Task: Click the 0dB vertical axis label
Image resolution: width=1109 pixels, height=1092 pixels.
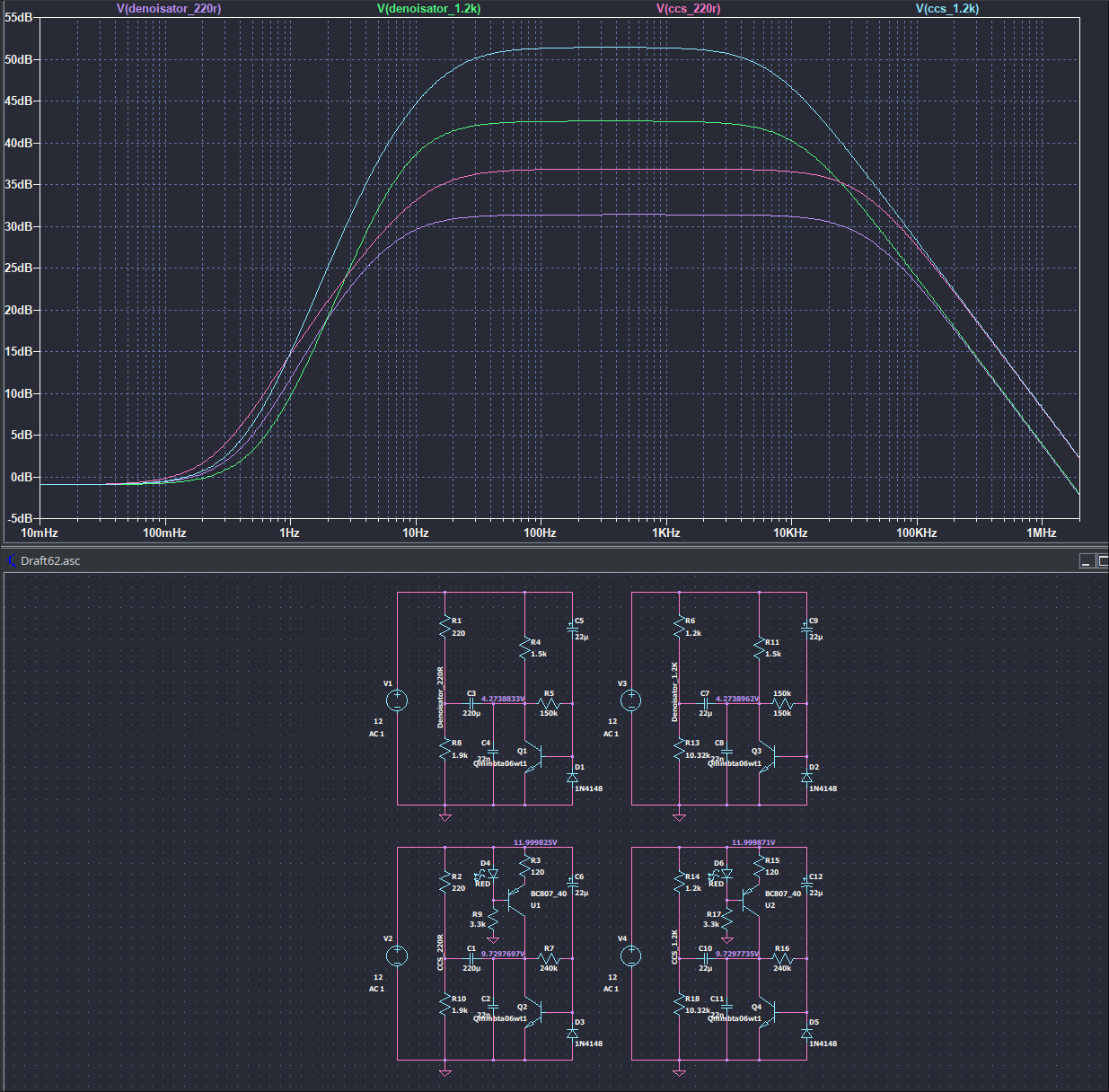Action: click(x=22, y=477)
